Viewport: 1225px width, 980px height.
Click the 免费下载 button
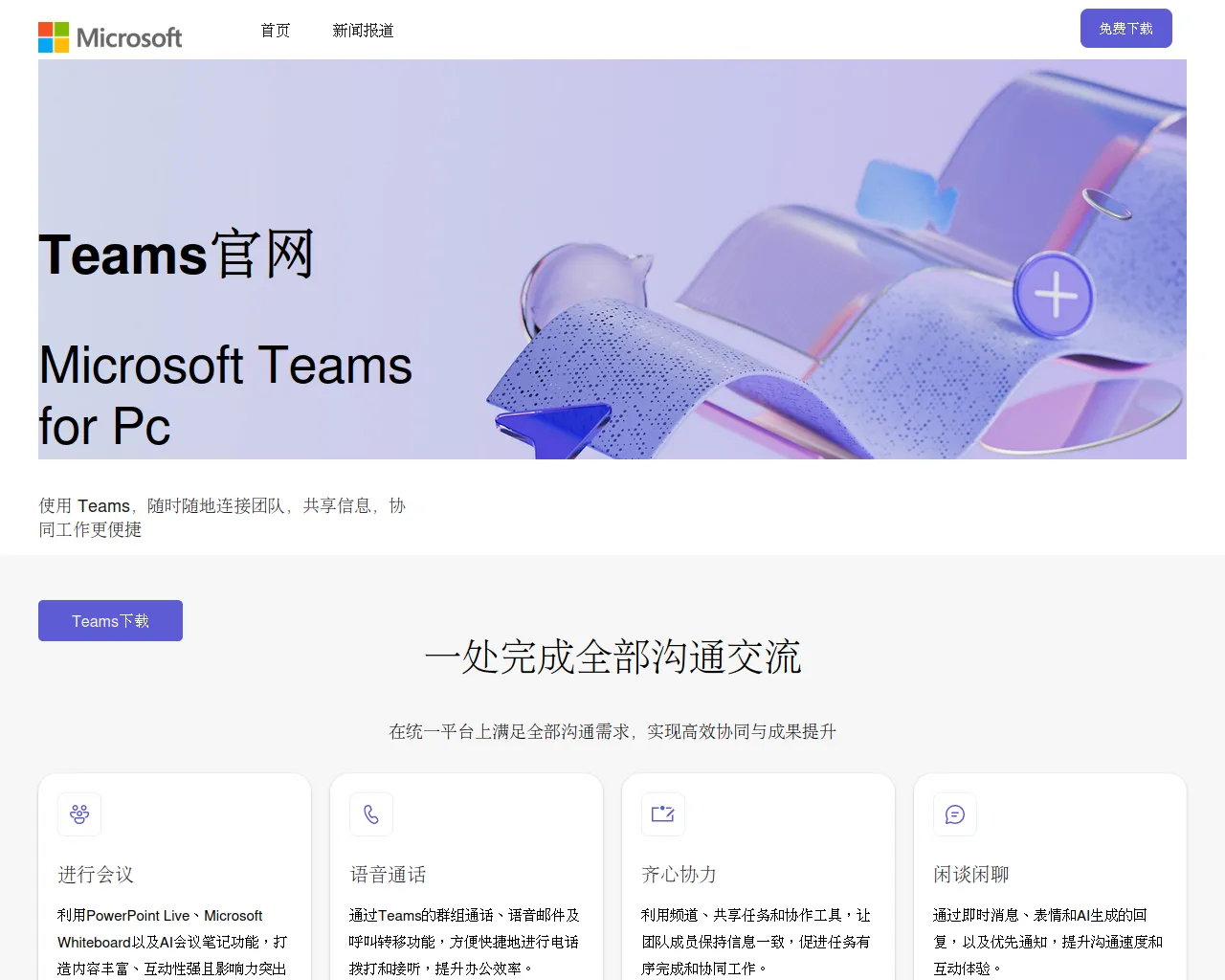(1126, 29)
